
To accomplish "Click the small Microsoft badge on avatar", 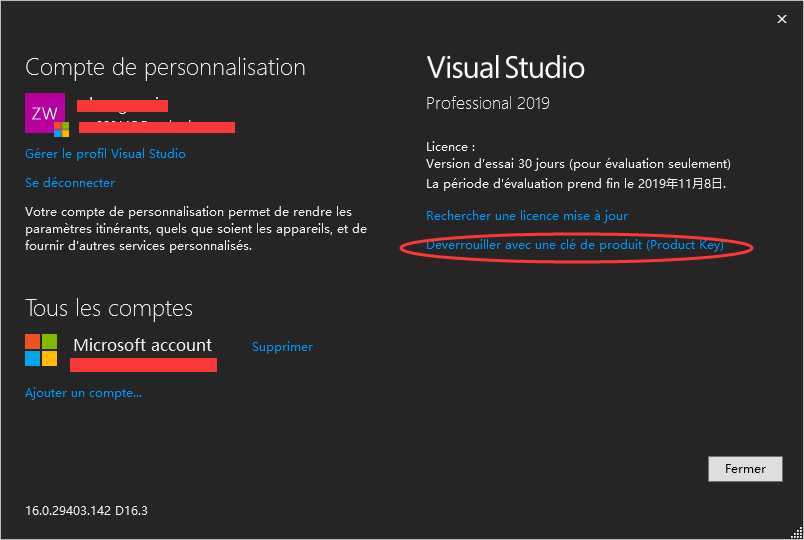I will pos(62,129).
